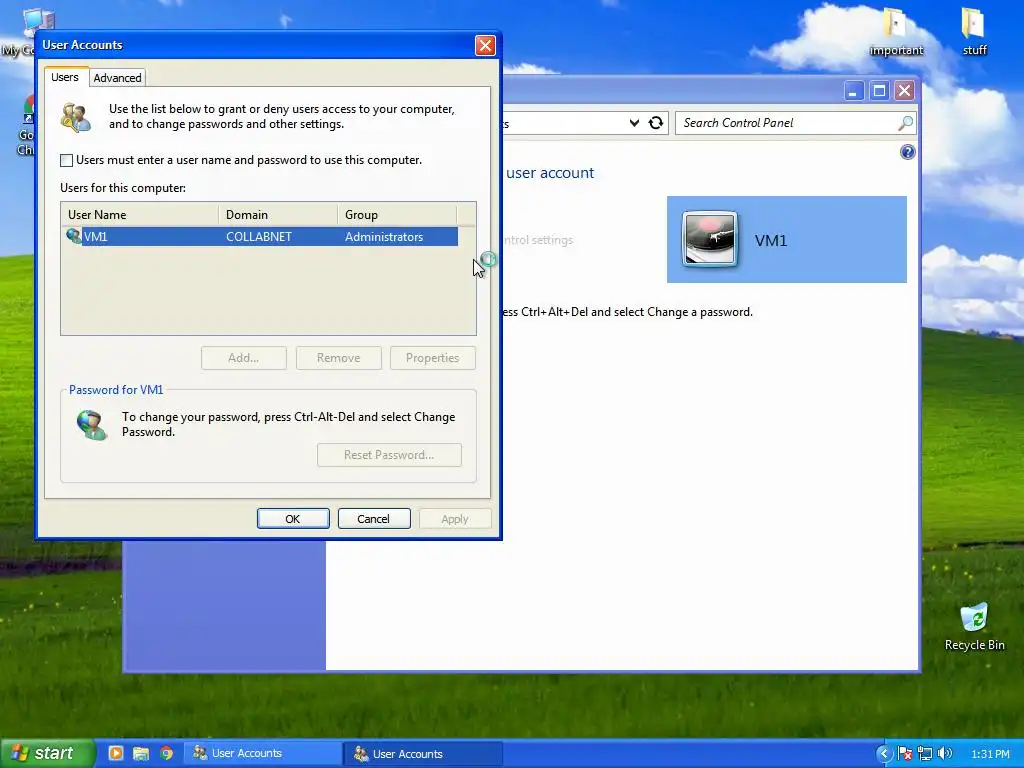Click the User Name column header
The height and width of the screenshot is (768, 1024).
pos(140,214)
